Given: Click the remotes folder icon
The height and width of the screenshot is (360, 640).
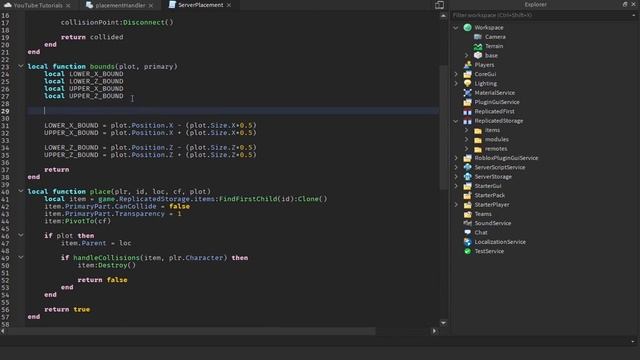Looking at the screenshot, I should click(x=478, y=149).
